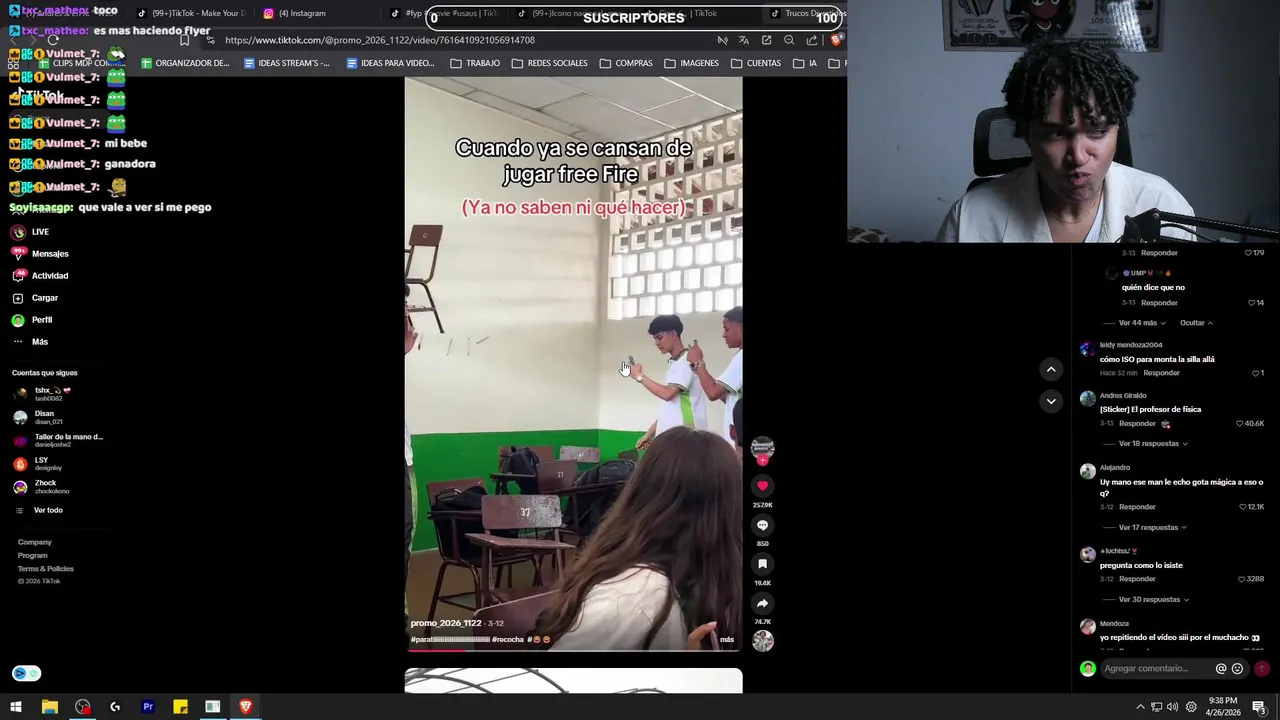Reply to 'pregunta como lo isiste' comment

pyautogui.click(x=1137, y=579)
